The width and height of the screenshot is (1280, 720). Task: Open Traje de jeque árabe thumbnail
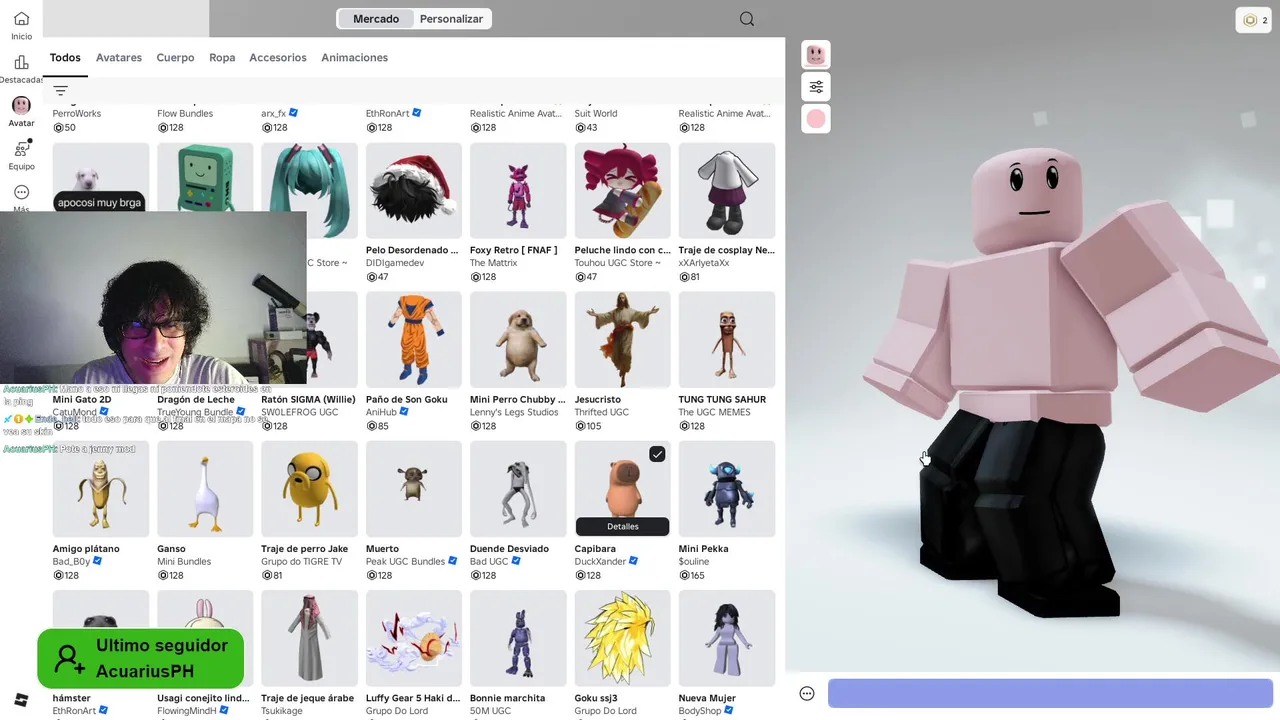[x=309, y=638]
